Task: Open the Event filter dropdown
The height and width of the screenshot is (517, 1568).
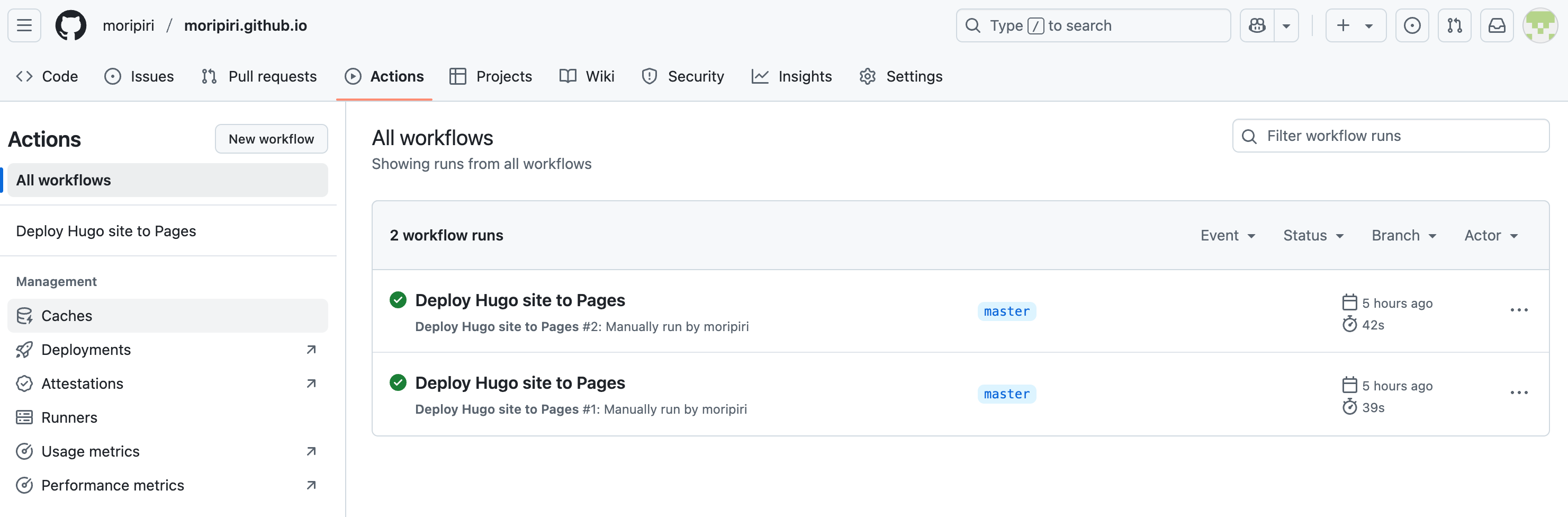Action: (1228, 236)
